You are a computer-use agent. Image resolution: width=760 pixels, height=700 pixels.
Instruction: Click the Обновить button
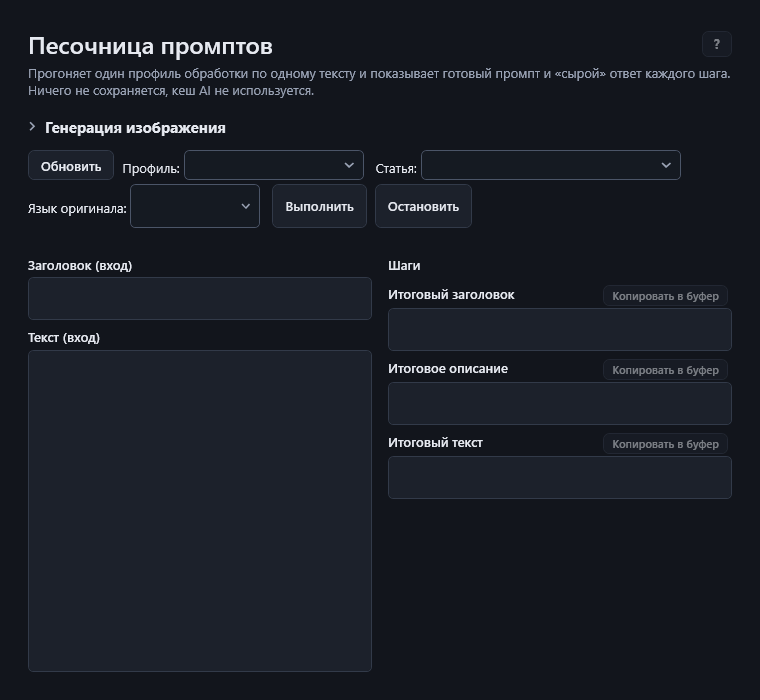click(x=71, y=166)
